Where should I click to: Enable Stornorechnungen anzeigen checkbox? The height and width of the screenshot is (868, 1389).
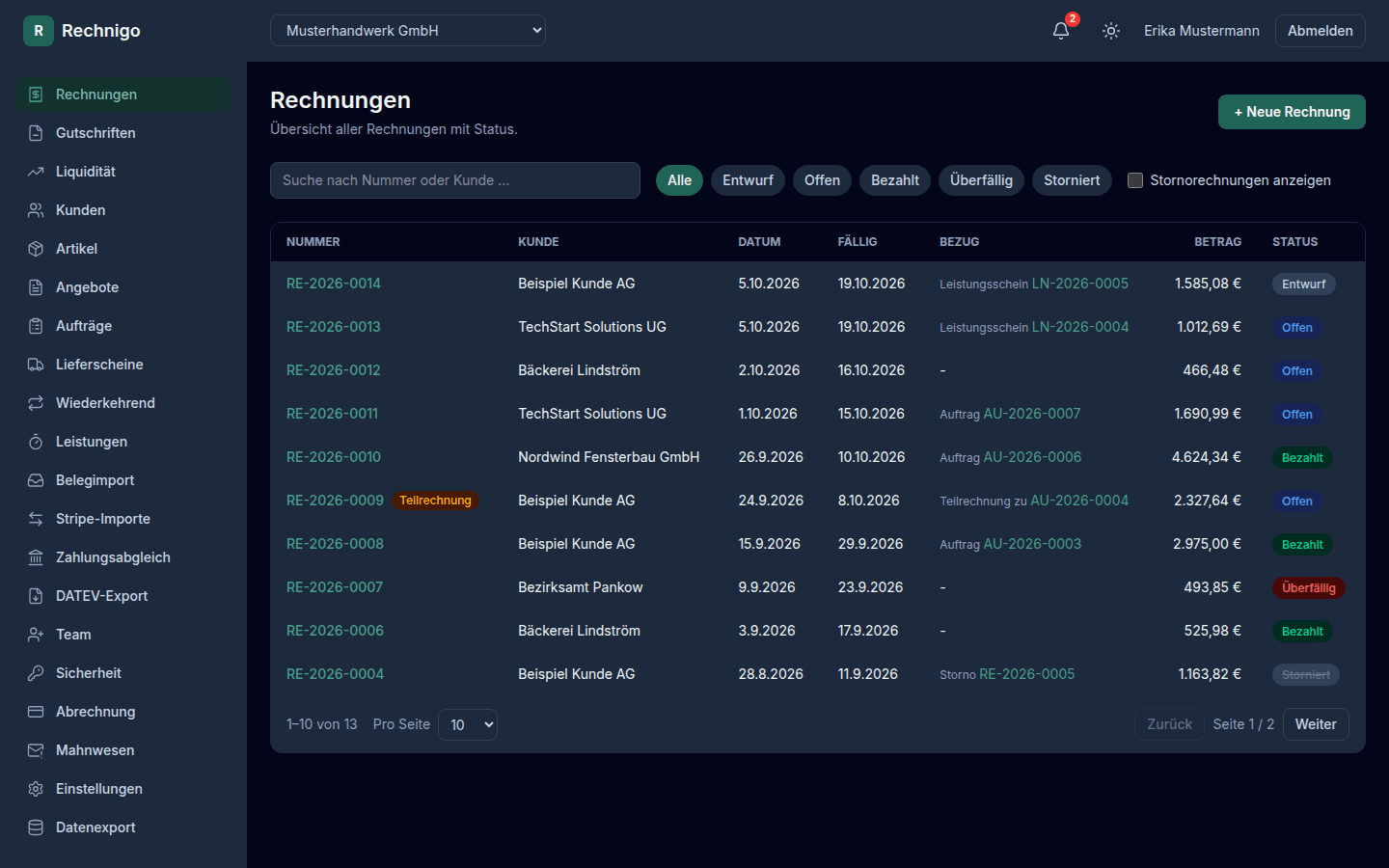[x=1135, y=180]
